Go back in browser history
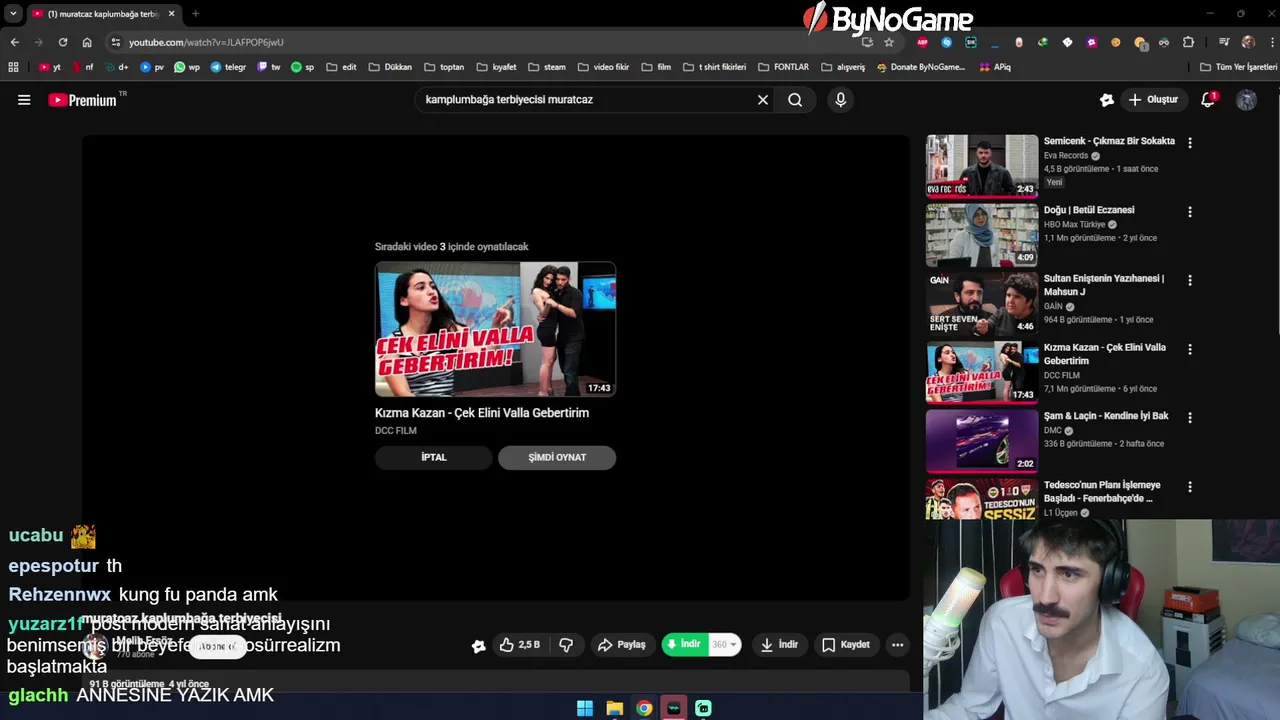Viewport: 1280px width, 720px height. (x=14, y=42)
